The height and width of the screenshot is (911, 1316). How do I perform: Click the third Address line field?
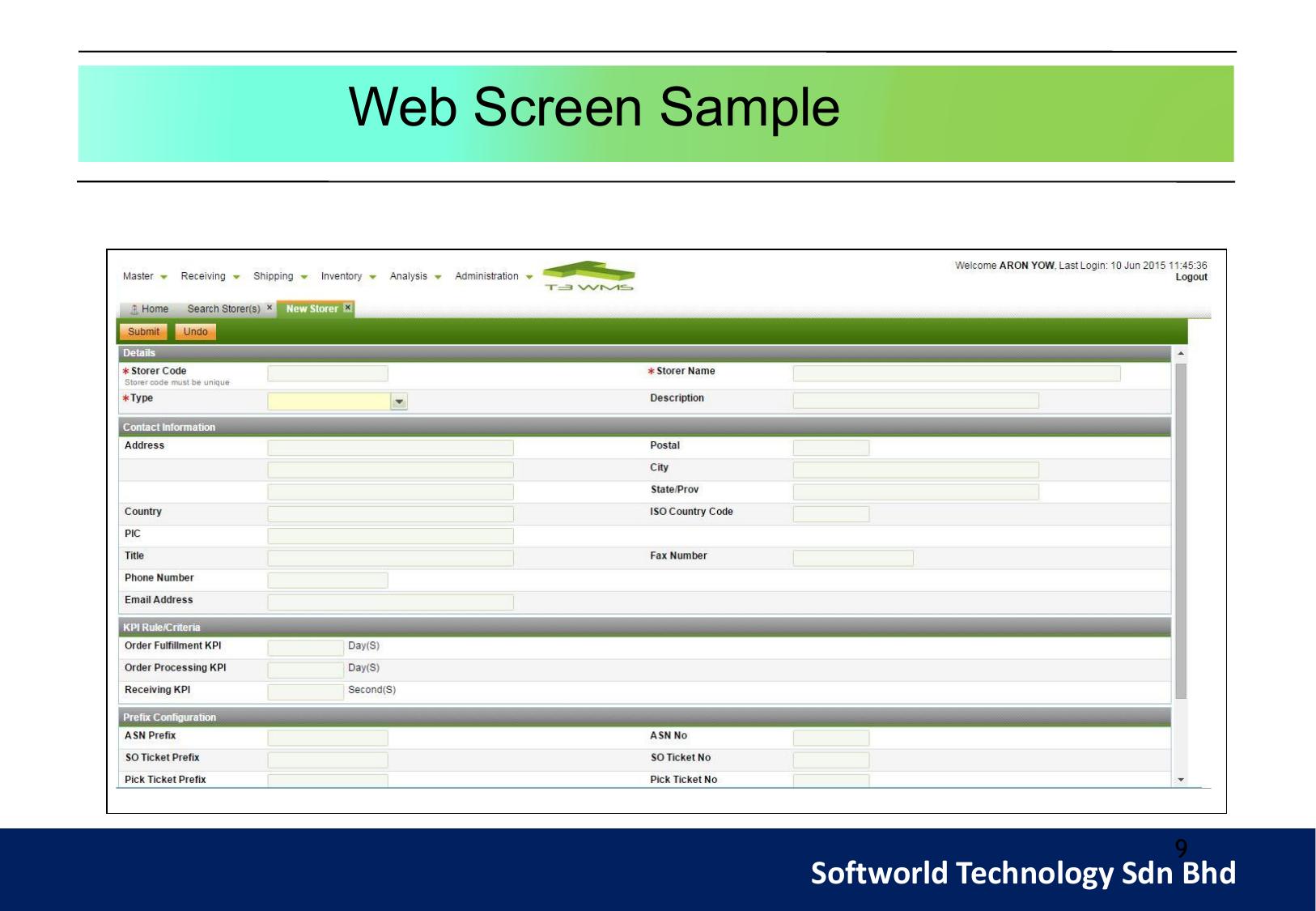(390, 492)
